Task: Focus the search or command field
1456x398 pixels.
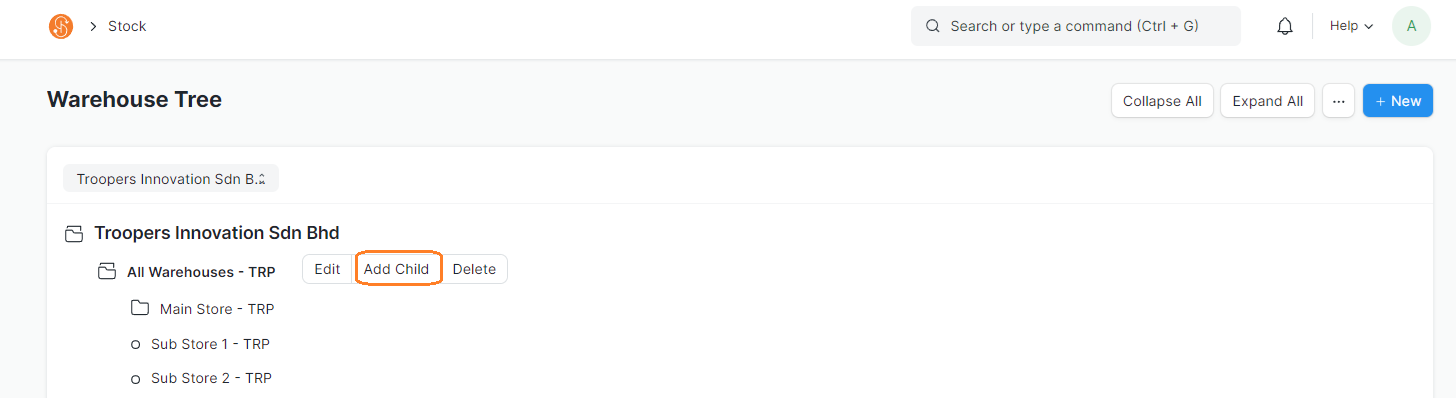Action: click(1075, 26)
